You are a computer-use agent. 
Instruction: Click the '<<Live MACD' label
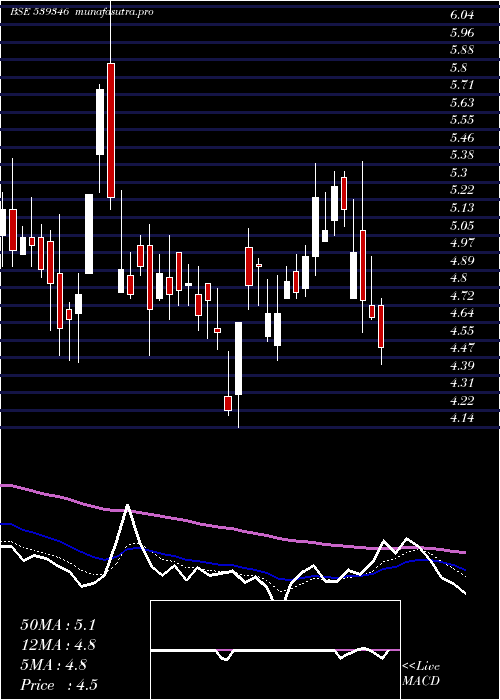[421, 674]
